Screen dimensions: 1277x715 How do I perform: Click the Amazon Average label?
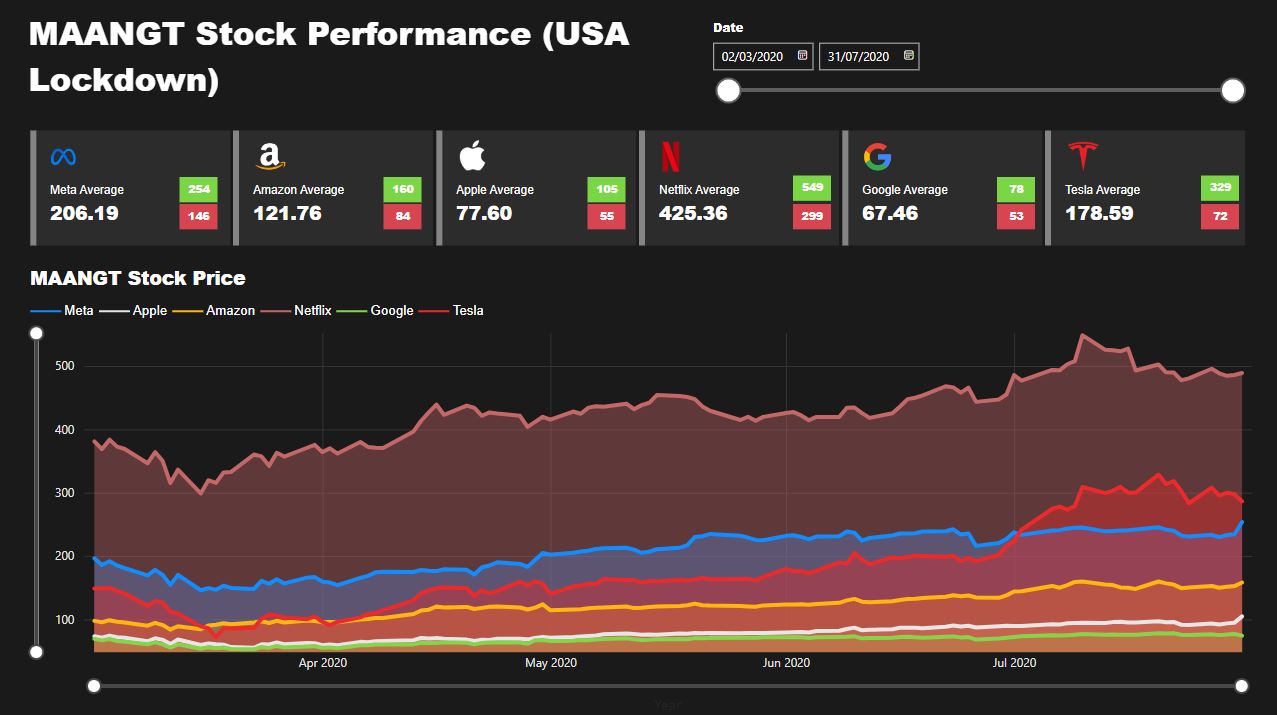coord(298,190)
